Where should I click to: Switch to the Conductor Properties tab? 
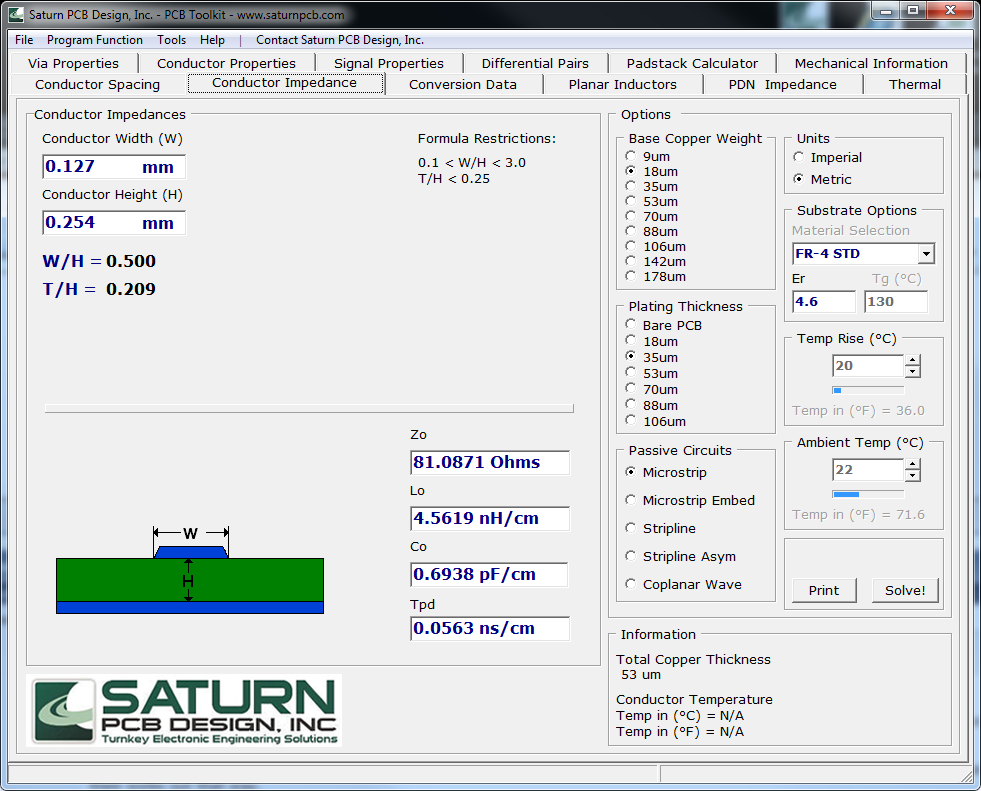pos(226,63)
